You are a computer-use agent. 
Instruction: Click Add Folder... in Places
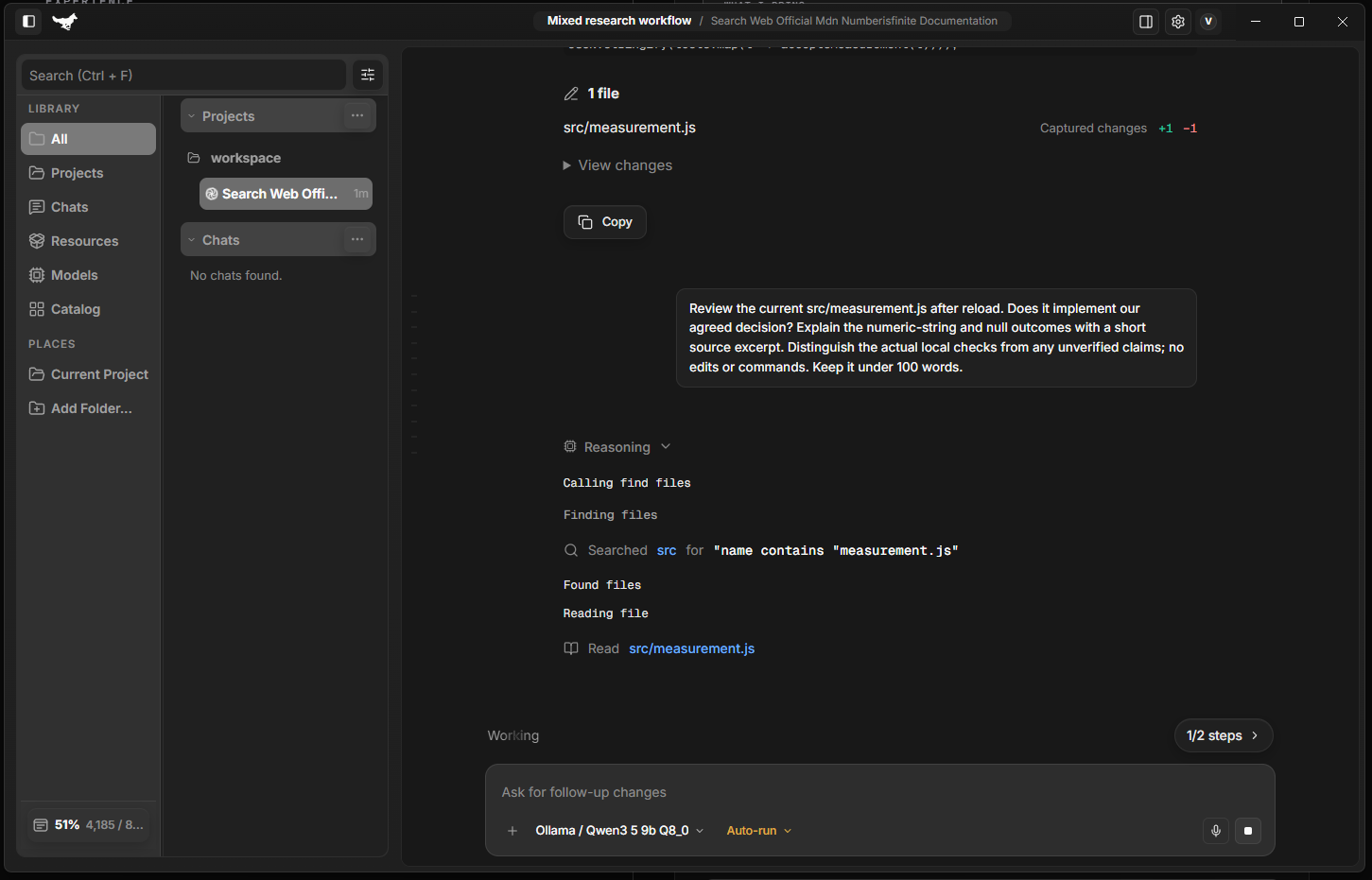pos(88,408)
